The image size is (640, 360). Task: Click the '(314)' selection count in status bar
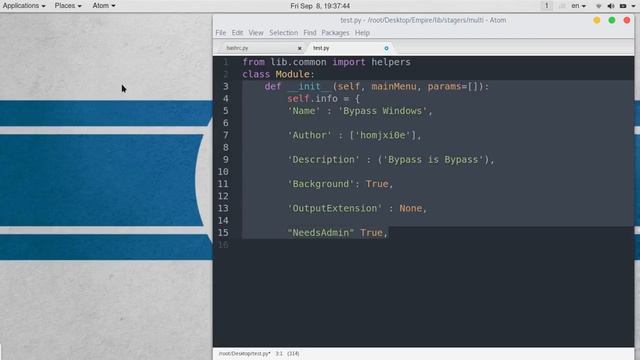[x=293, y=353]
